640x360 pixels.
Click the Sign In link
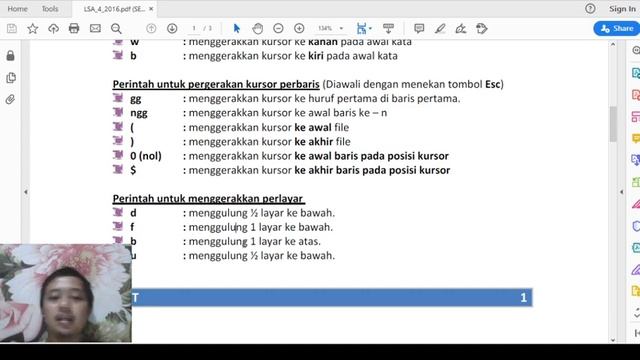pyautogui.click(x=622, y=9)
